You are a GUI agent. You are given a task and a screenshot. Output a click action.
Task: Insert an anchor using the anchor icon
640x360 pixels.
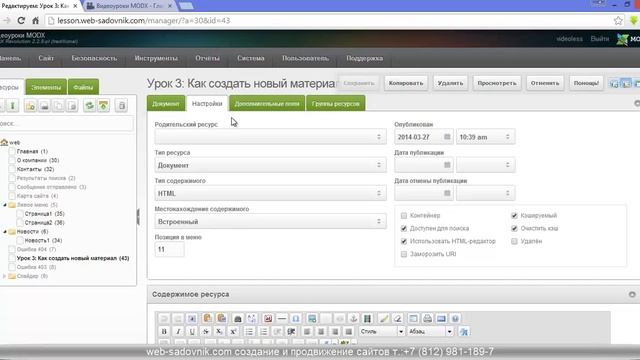tap(353, 318)
